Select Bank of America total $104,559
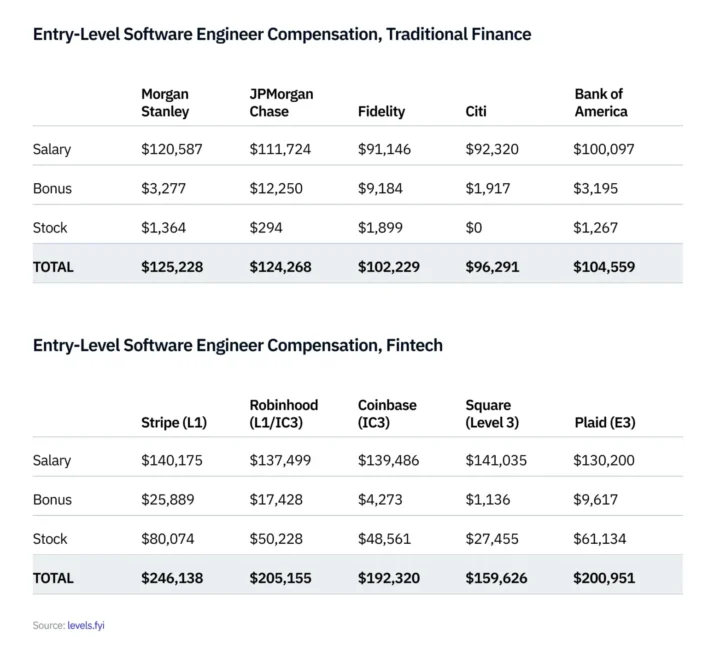Screen dimensions: 720x663 [x=604, y=267]
